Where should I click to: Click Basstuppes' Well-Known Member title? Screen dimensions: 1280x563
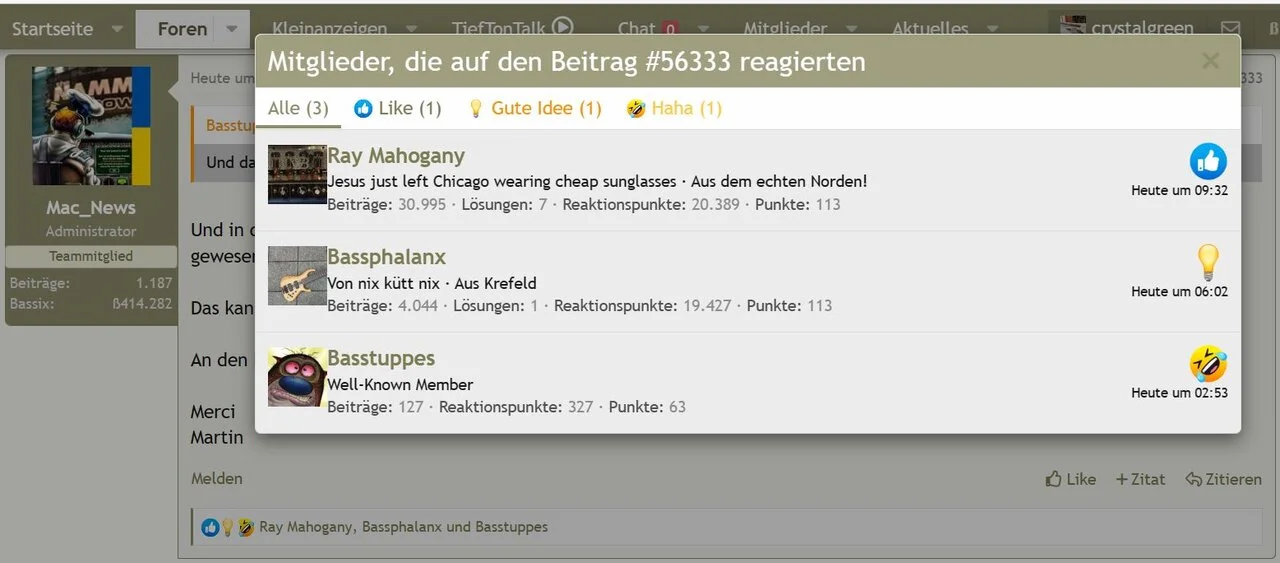(x=400, y=384)
